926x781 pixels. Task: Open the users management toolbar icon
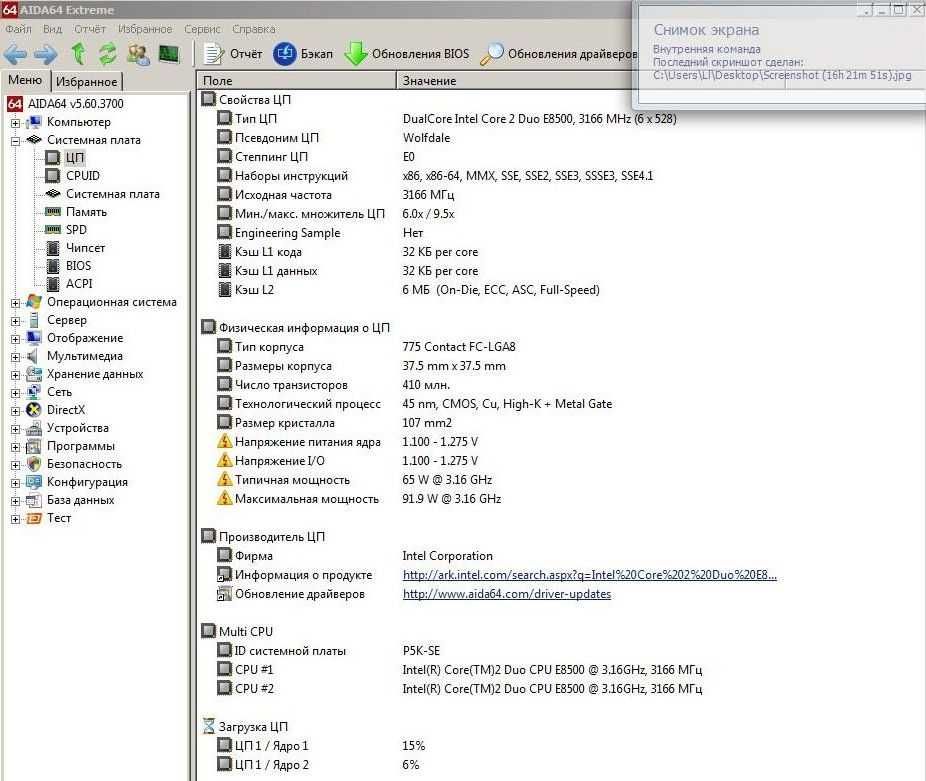(138, 54)
